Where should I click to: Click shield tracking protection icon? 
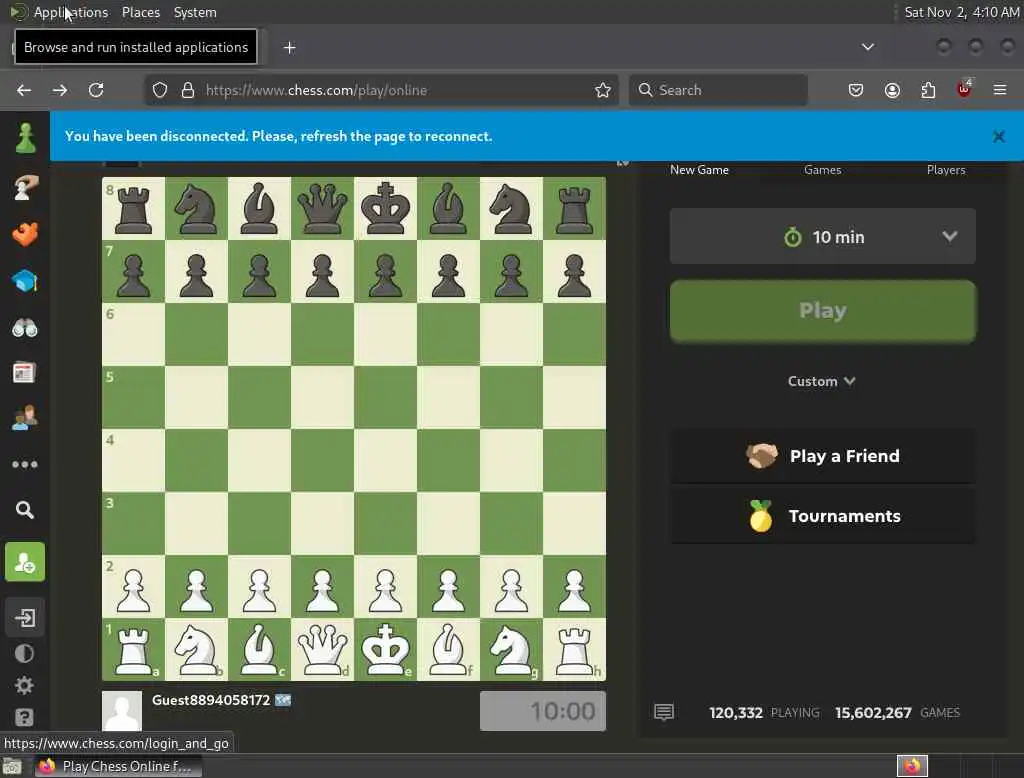pos(159,90)
